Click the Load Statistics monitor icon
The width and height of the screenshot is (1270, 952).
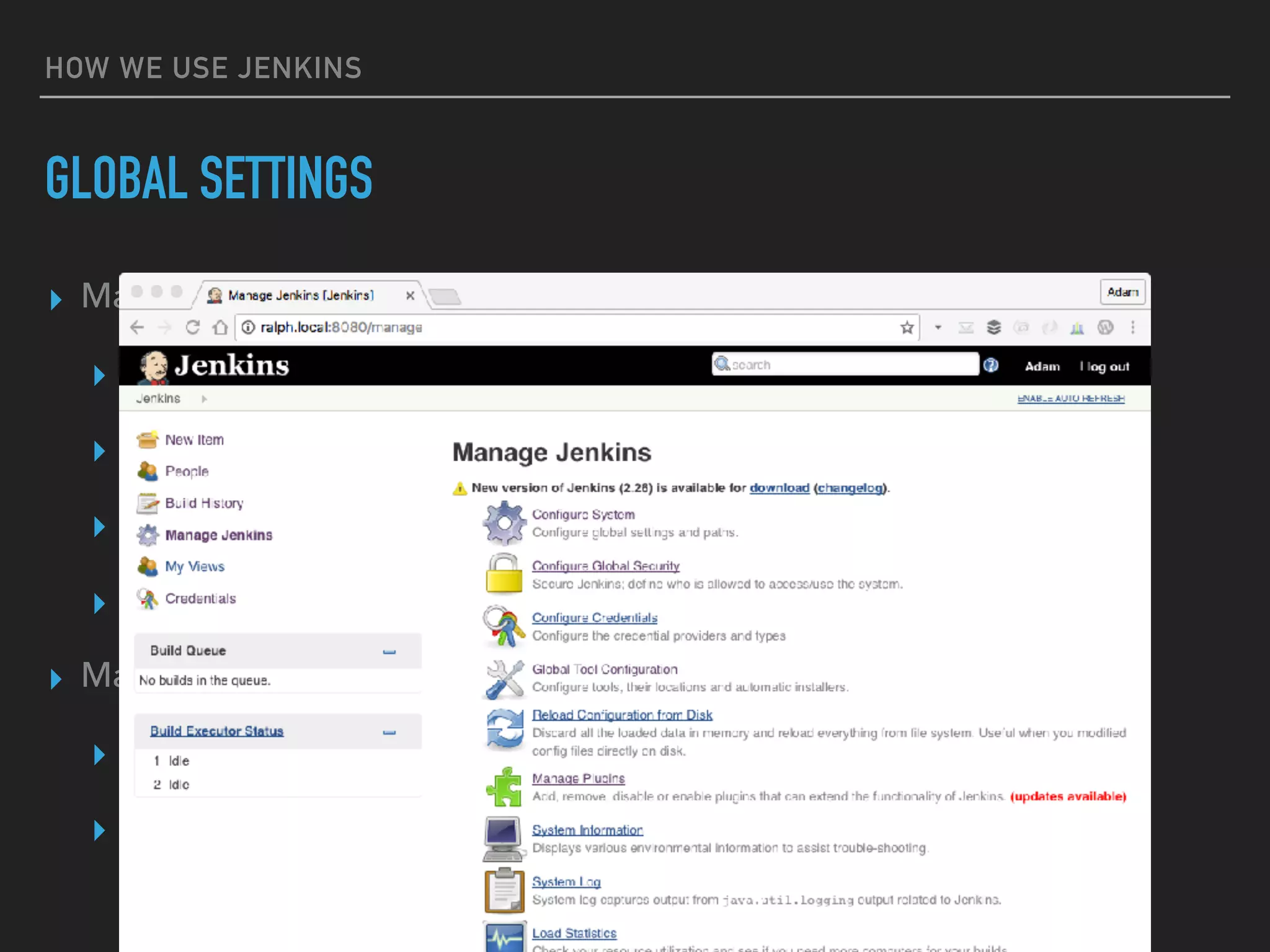pyautogui.click(x=504, y=937)
